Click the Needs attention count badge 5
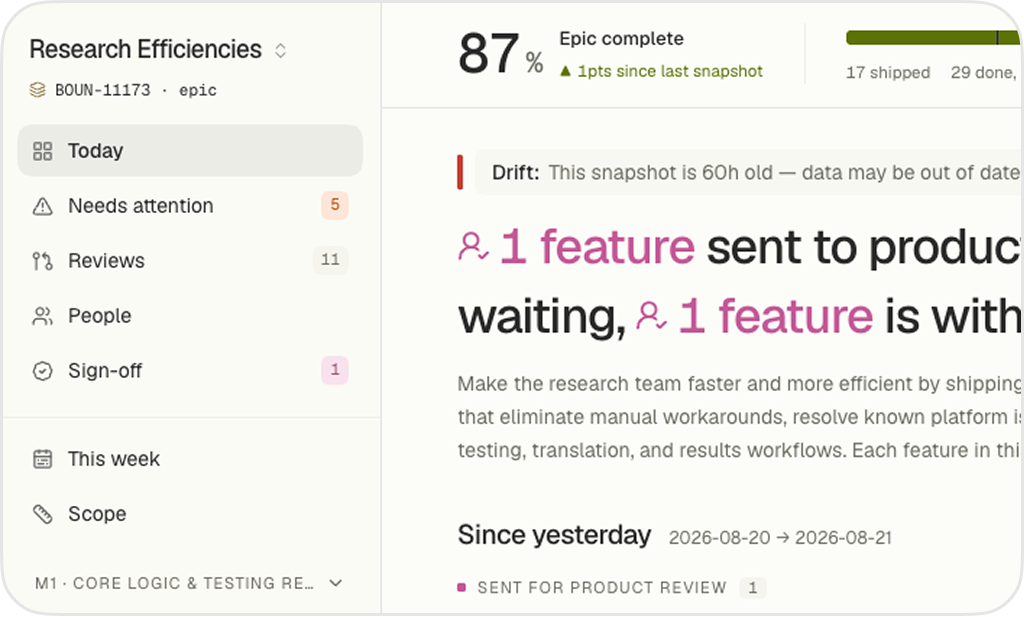1024x617 pixels. click(x=334, y=205)
